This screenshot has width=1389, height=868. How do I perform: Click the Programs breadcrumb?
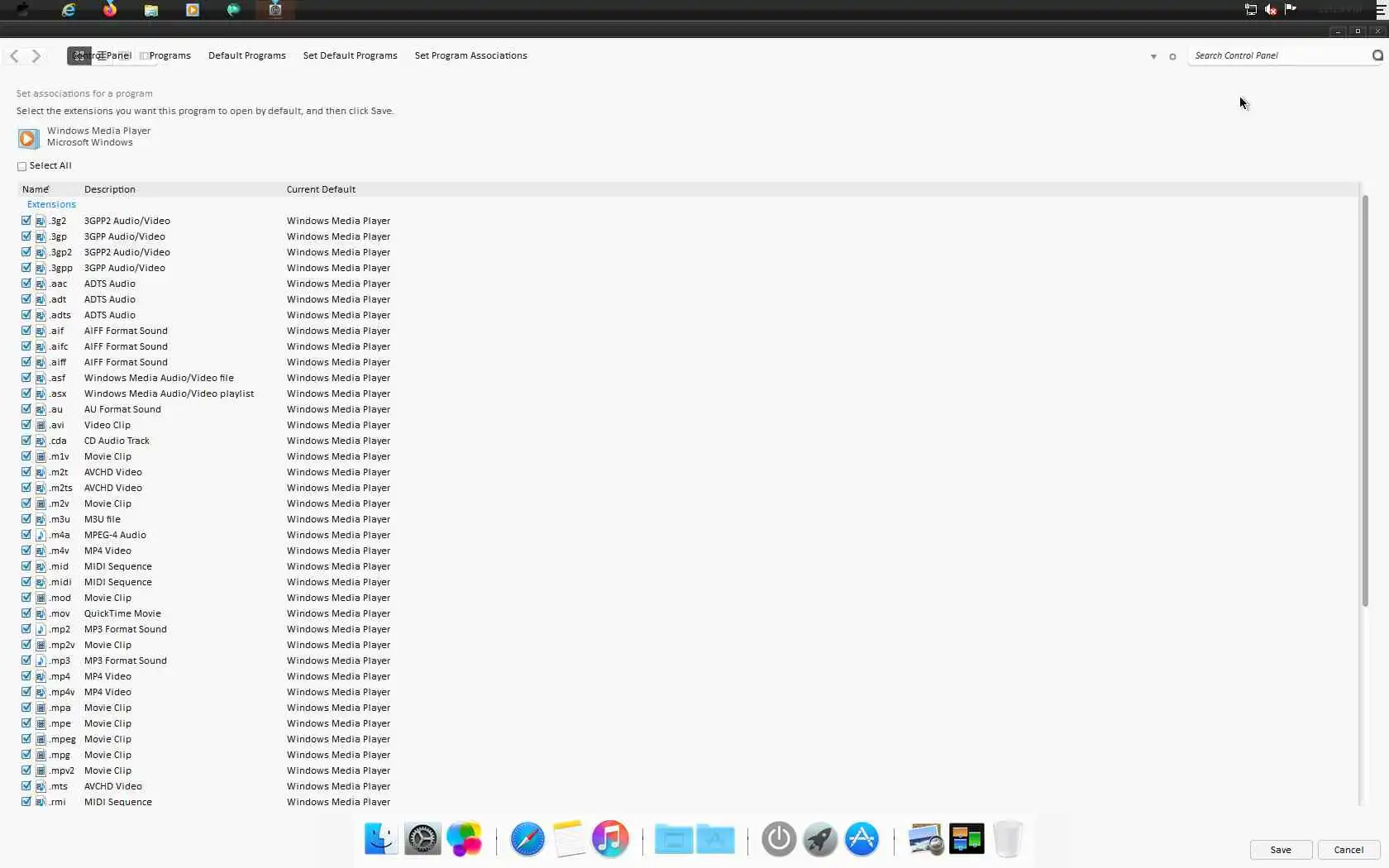pyautogui.click(x=169, y=55)
